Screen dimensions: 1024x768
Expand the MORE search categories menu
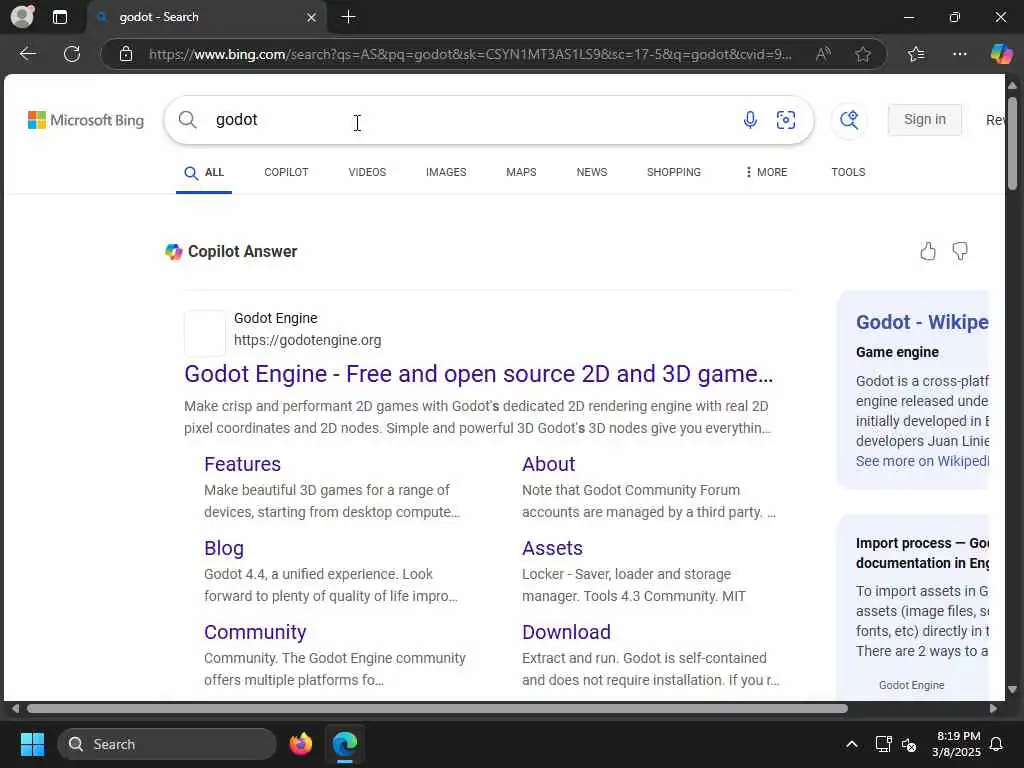(766, 172)
